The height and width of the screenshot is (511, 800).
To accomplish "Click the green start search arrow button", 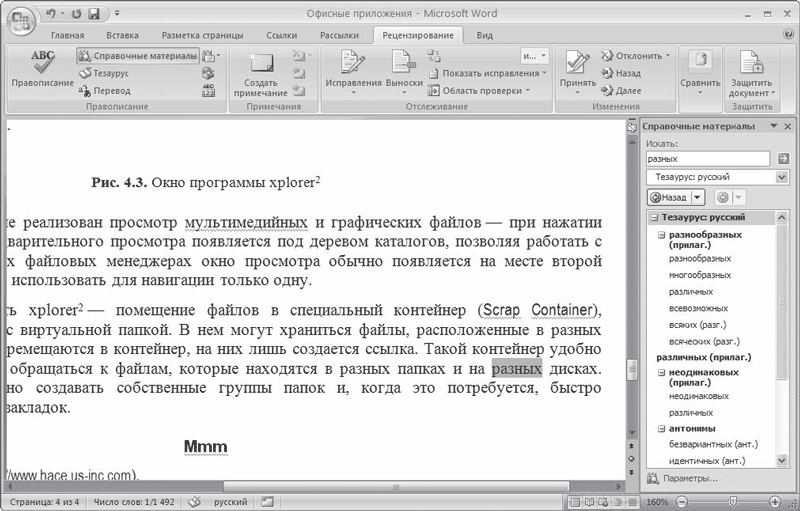I will click(x=783, y=159).
